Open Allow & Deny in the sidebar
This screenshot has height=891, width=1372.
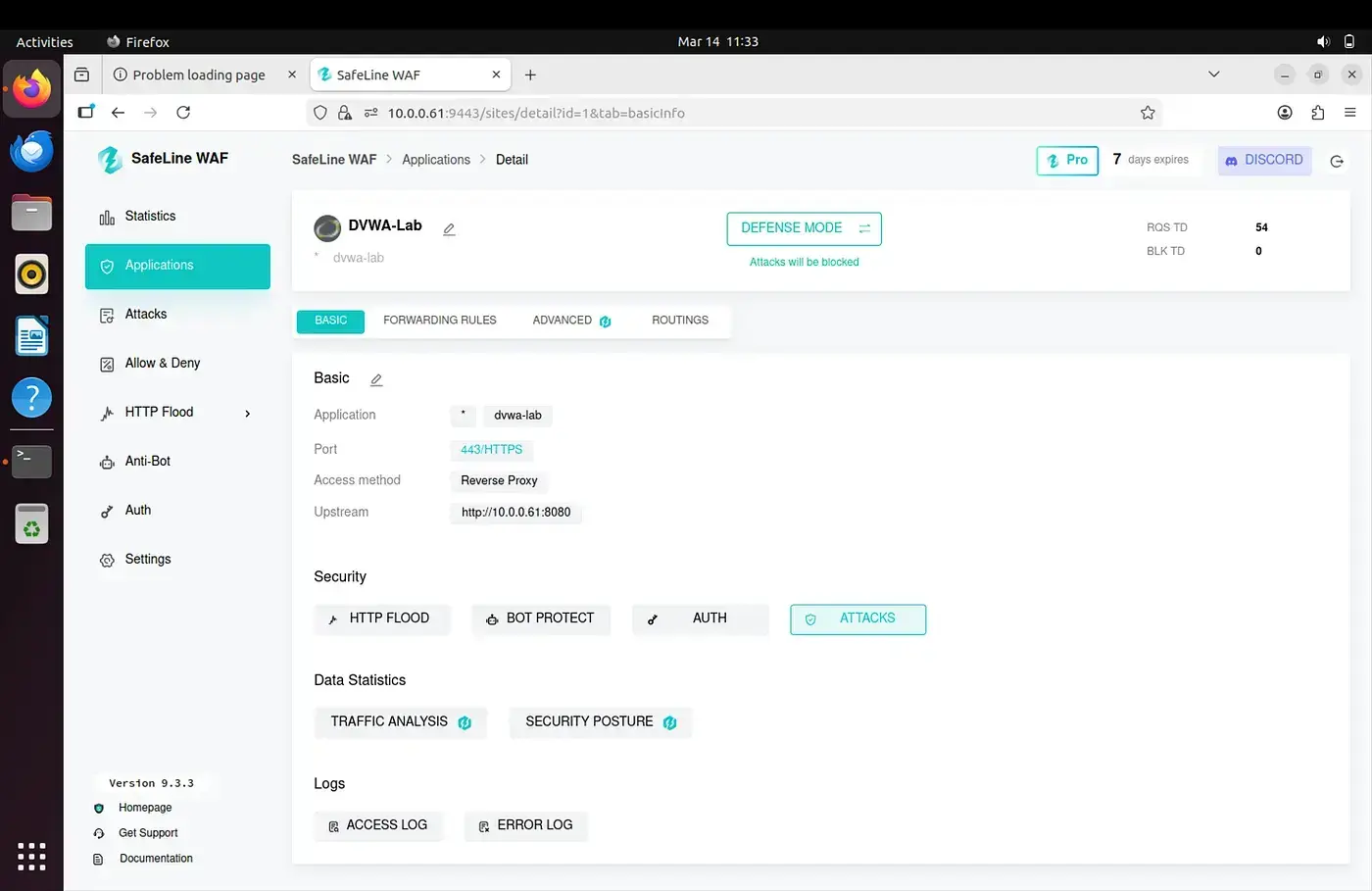pos(177,364)
